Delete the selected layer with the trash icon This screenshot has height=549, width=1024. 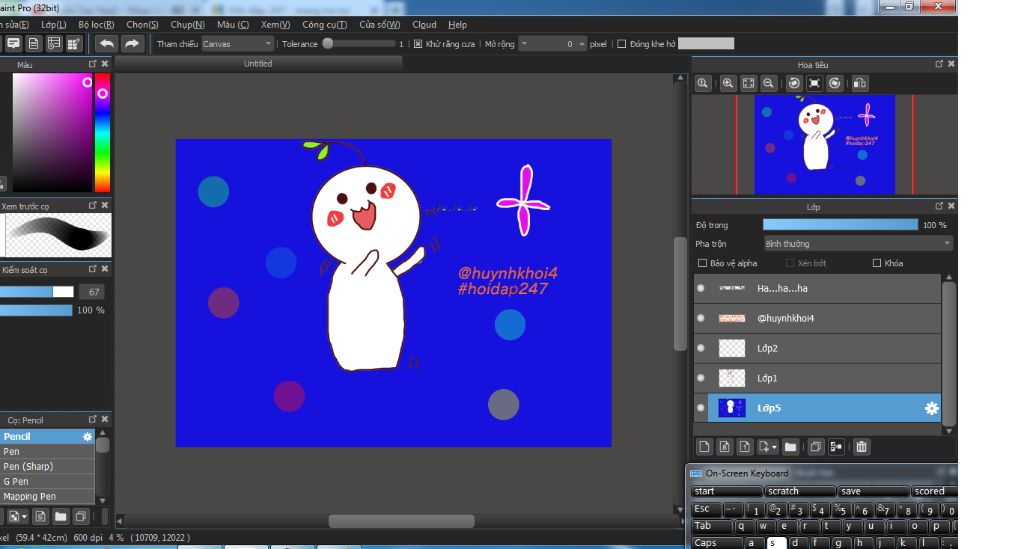coord(861,447)
